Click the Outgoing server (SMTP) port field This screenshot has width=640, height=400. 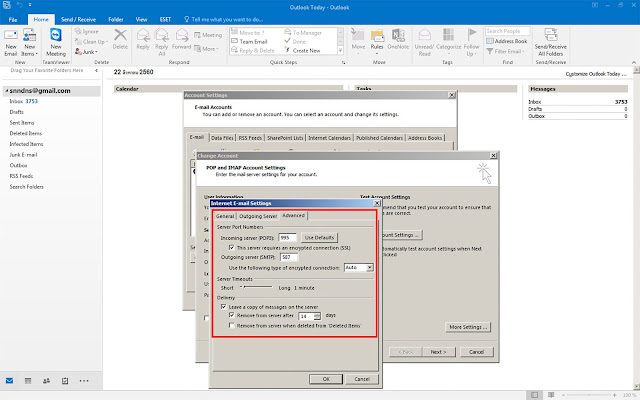289,257
